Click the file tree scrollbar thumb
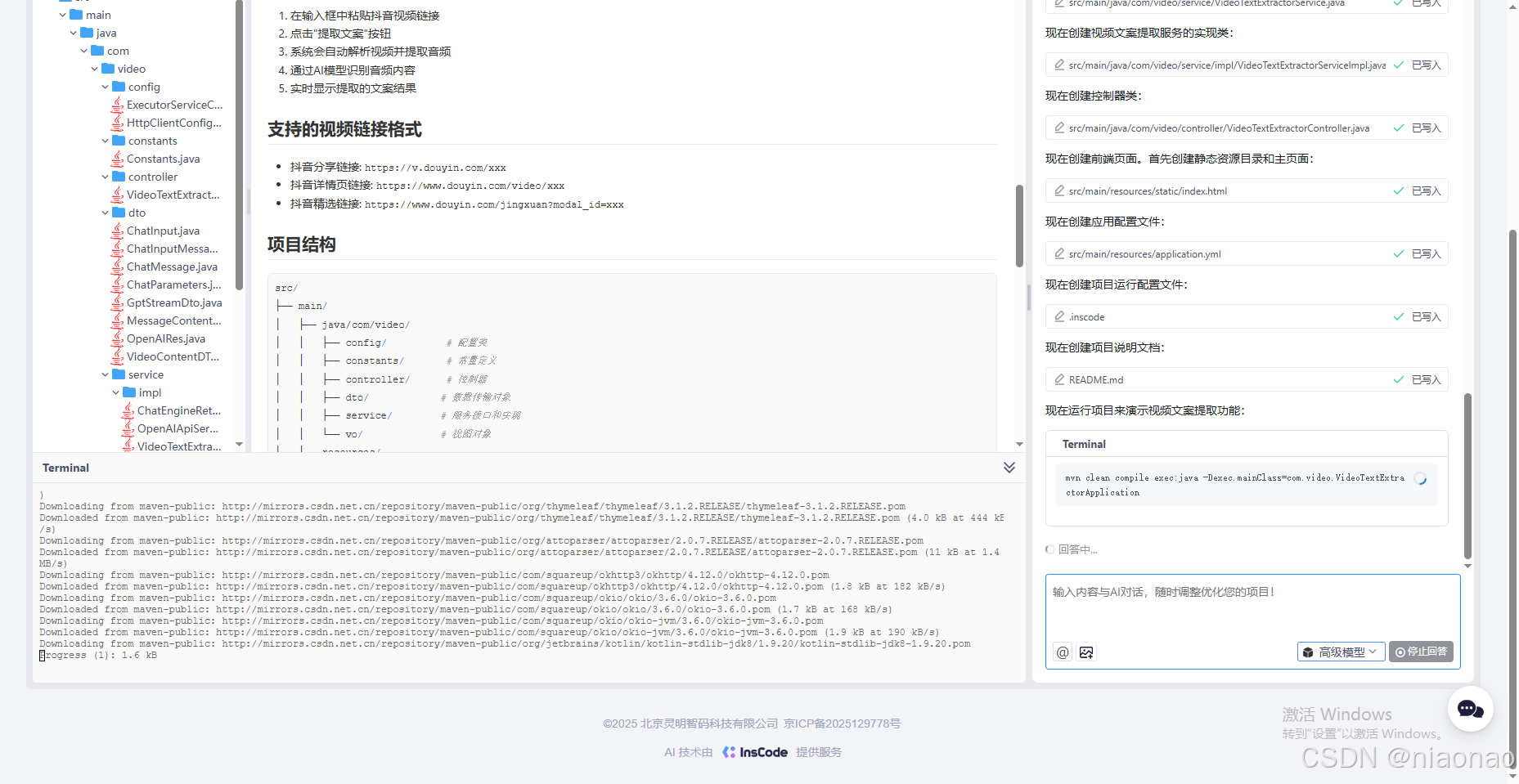Image resolution: width=1519 pixels, height=784 pixels. 239,145
